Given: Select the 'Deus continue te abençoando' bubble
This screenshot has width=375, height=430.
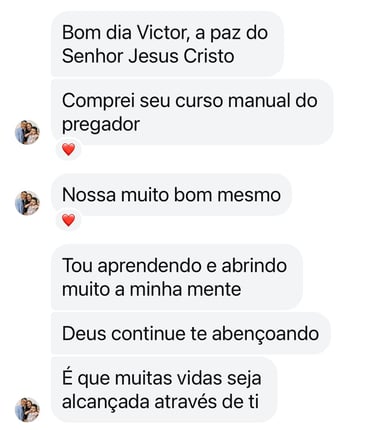Looking at the screenshot, I should click(191, 333).
